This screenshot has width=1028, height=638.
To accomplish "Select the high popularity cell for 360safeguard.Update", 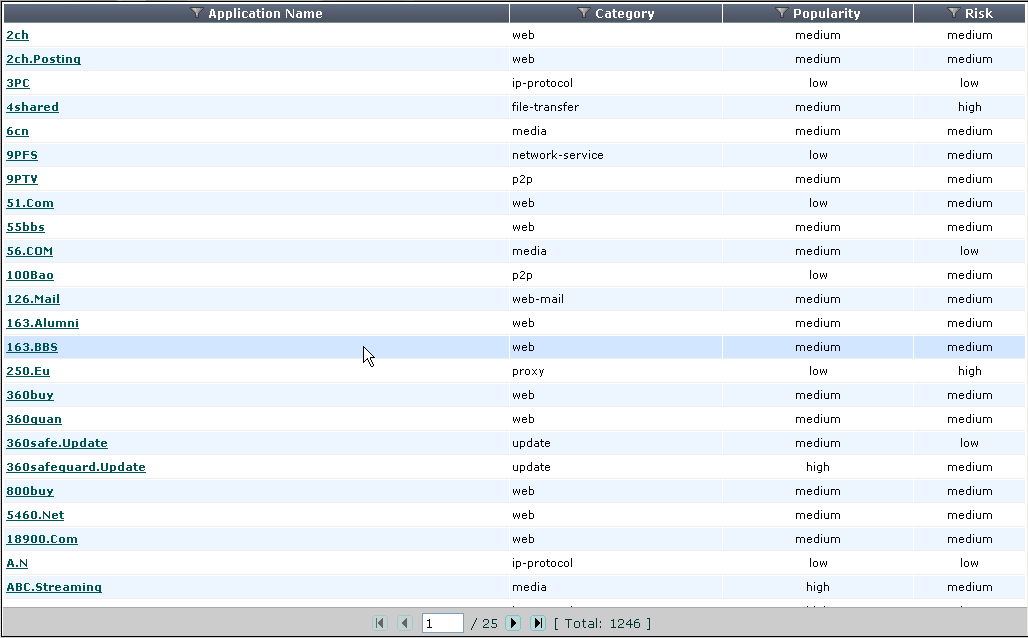I will click(818, 467).
